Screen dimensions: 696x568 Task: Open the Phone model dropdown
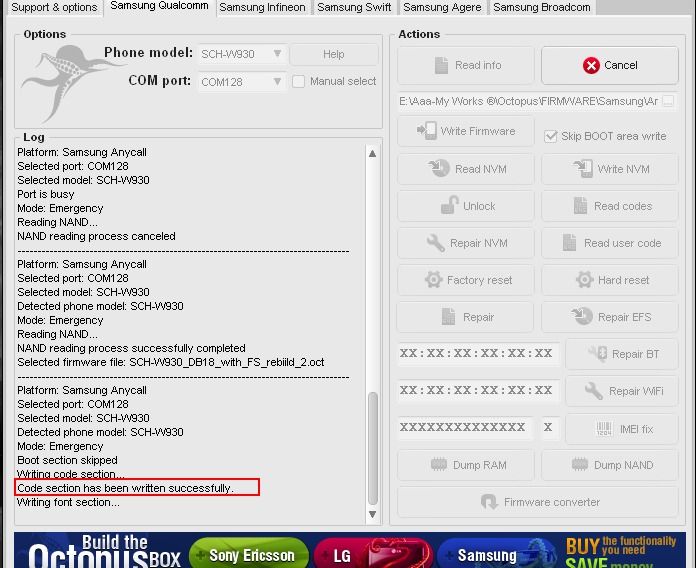pyautogui.click(x=242, y=54)
